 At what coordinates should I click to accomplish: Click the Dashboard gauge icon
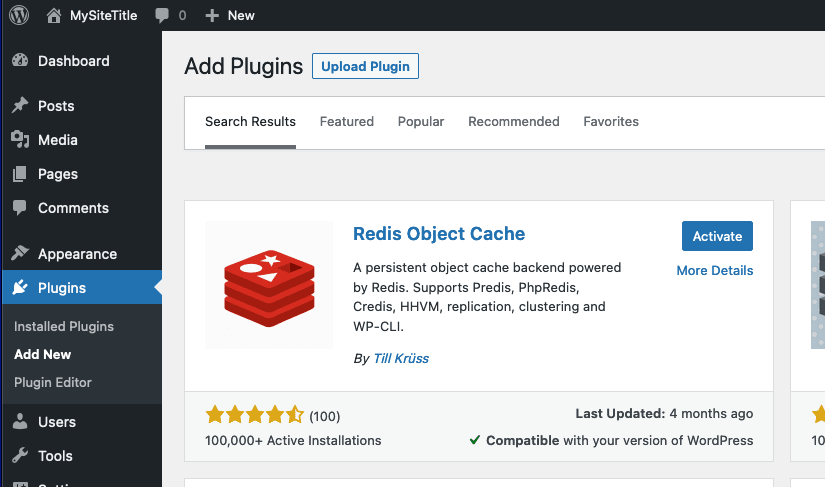pos(20,60)
